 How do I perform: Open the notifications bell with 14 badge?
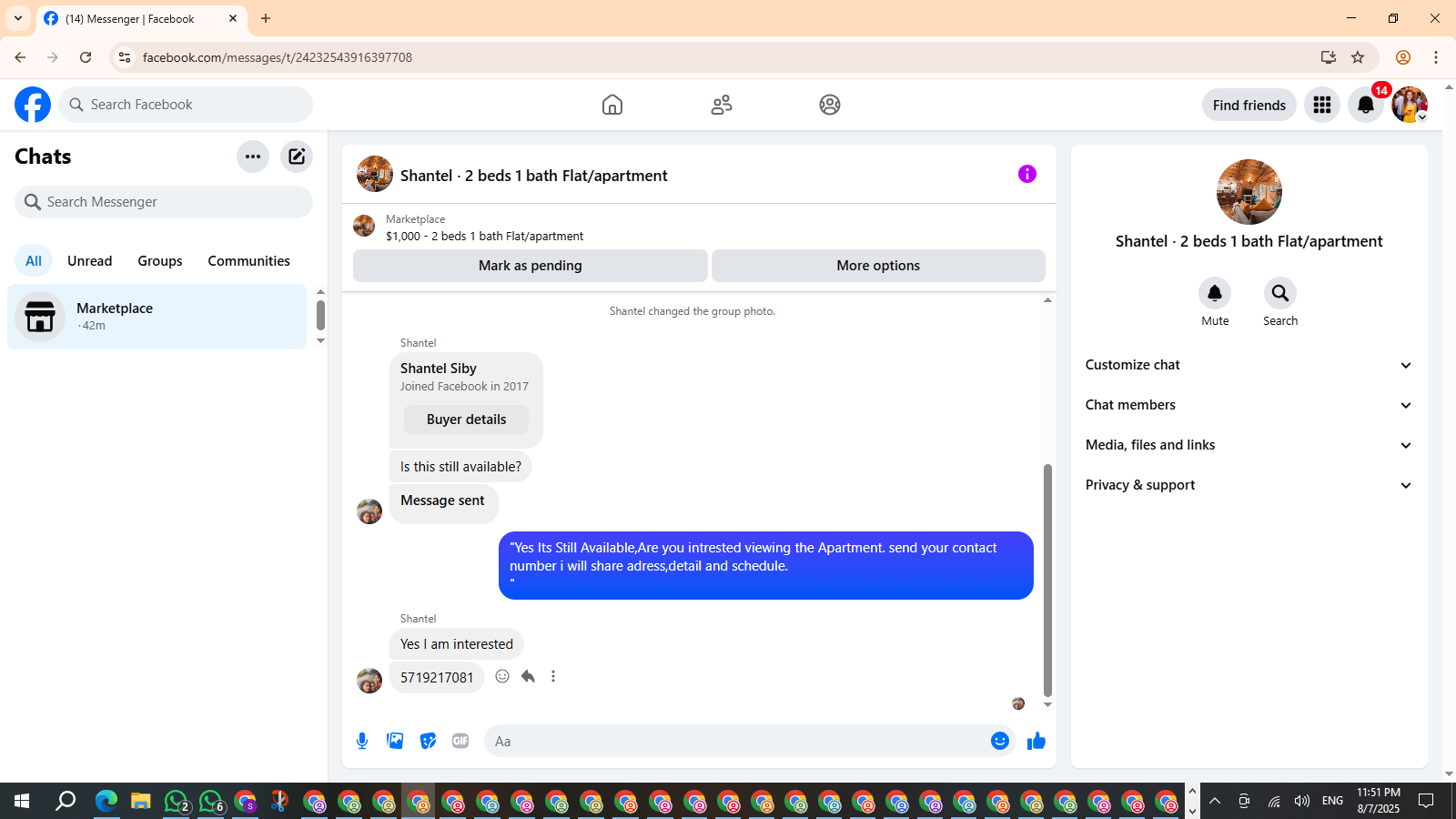tap(1366, 105)
